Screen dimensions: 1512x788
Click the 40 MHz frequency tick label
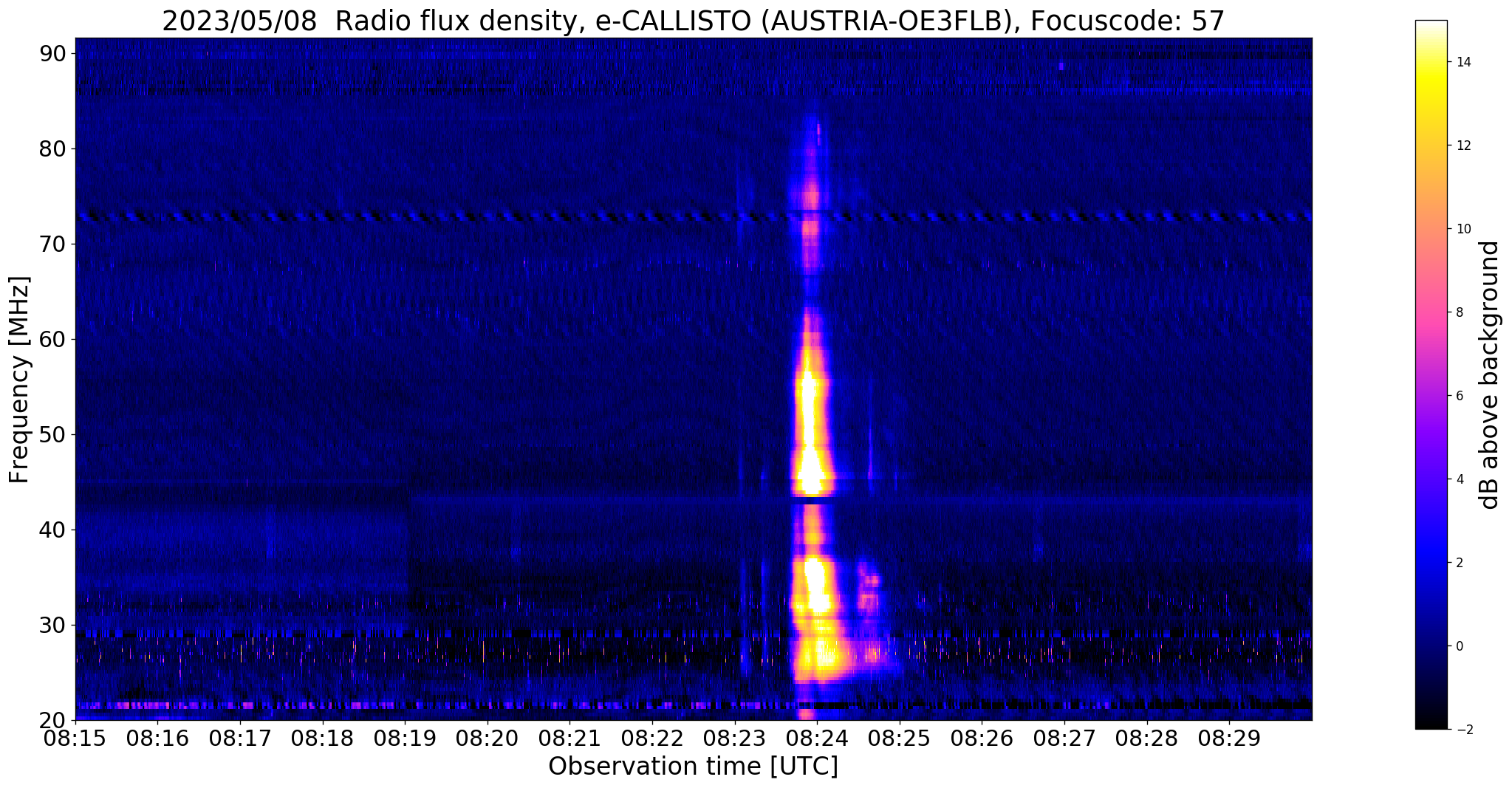(52, 530)
